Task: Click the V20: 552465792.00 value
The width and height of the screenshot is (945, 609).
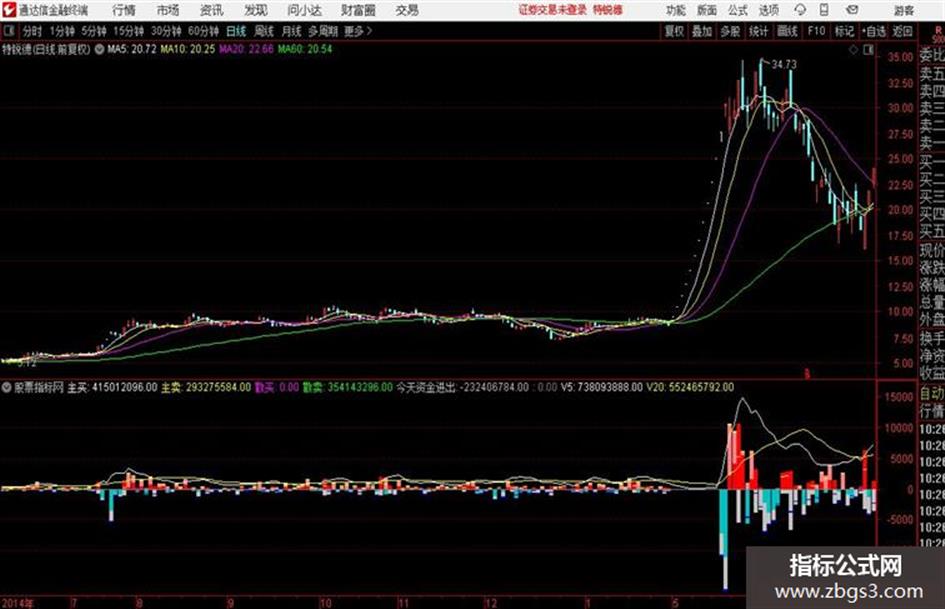Action: [x=690, y=387]
